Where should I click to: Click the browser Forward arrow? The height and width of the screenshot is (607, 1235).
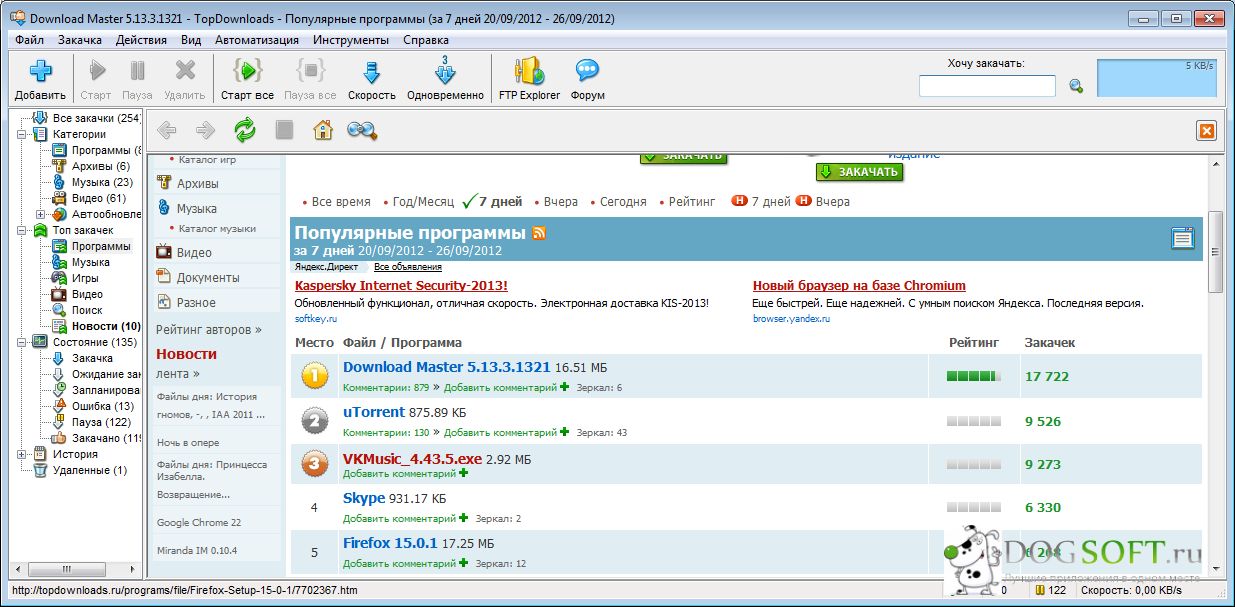pyautogui.click(x=205, y=130)
